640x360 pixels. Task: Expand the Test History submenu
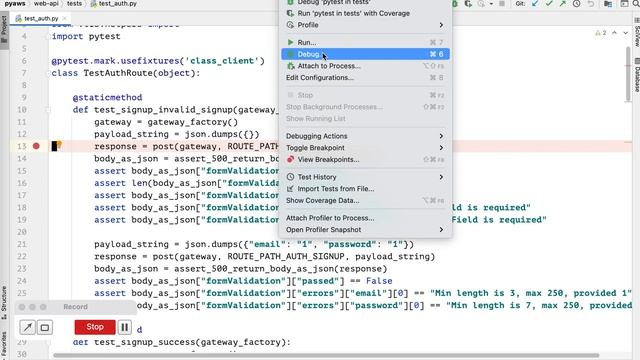[x=365, y=177]
